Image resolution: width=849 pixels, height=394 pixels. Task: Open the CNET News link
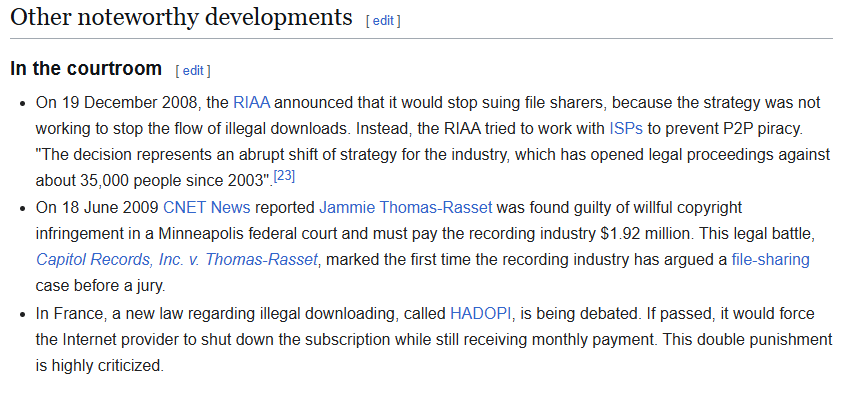click(207, 207)
